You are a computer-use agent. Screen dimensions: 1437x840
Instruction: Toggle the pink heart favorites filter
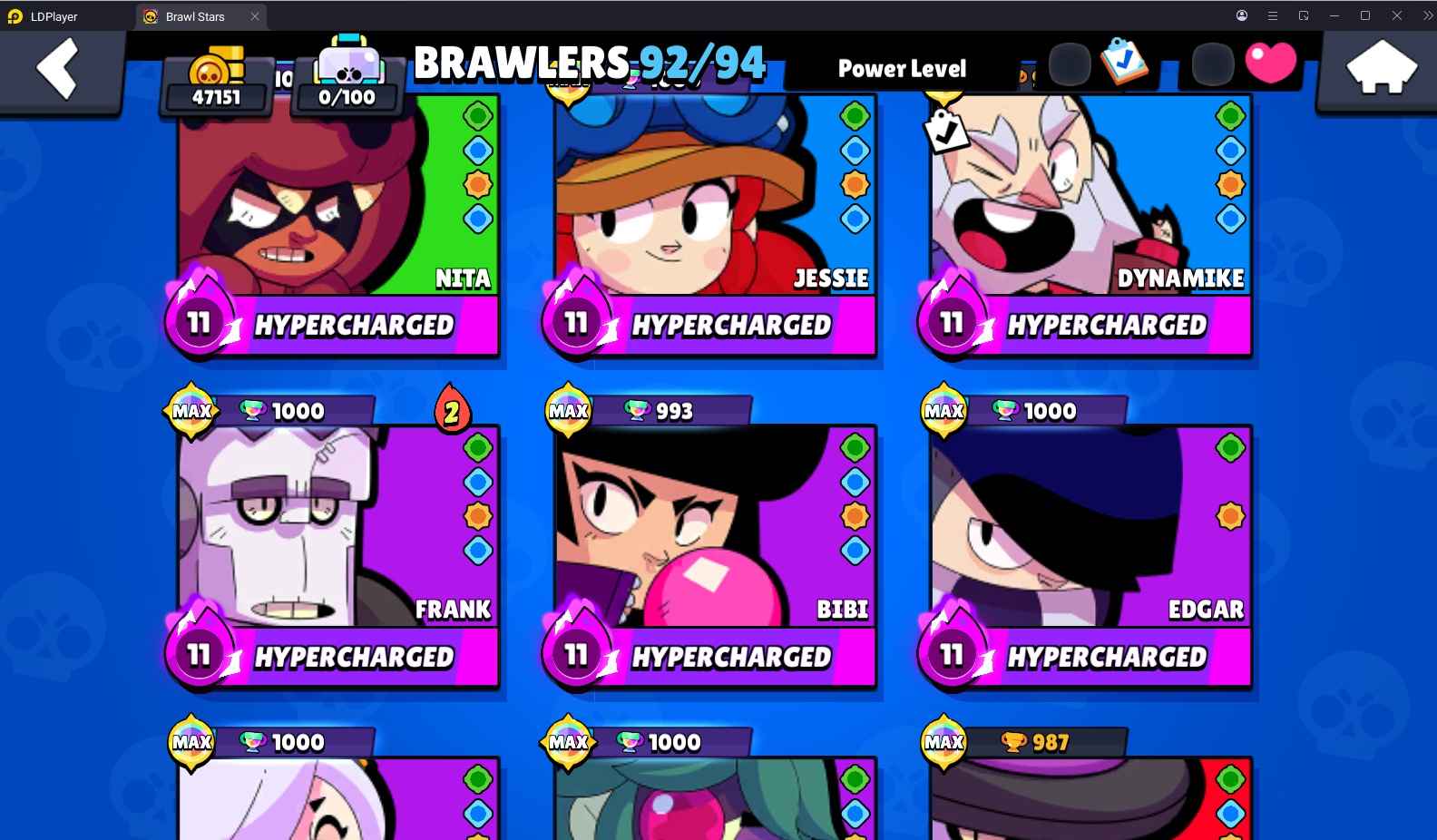coord(1270,63)
